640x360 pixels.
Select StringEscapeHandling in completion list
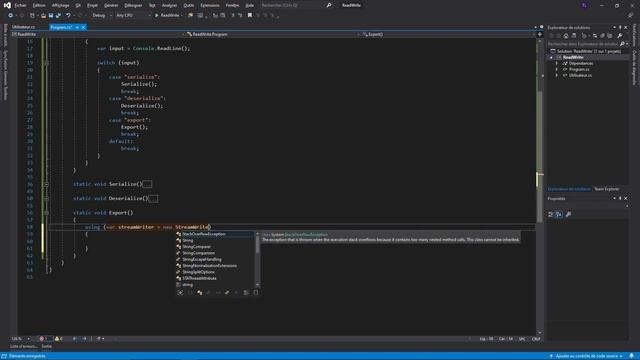pos(215,260)
